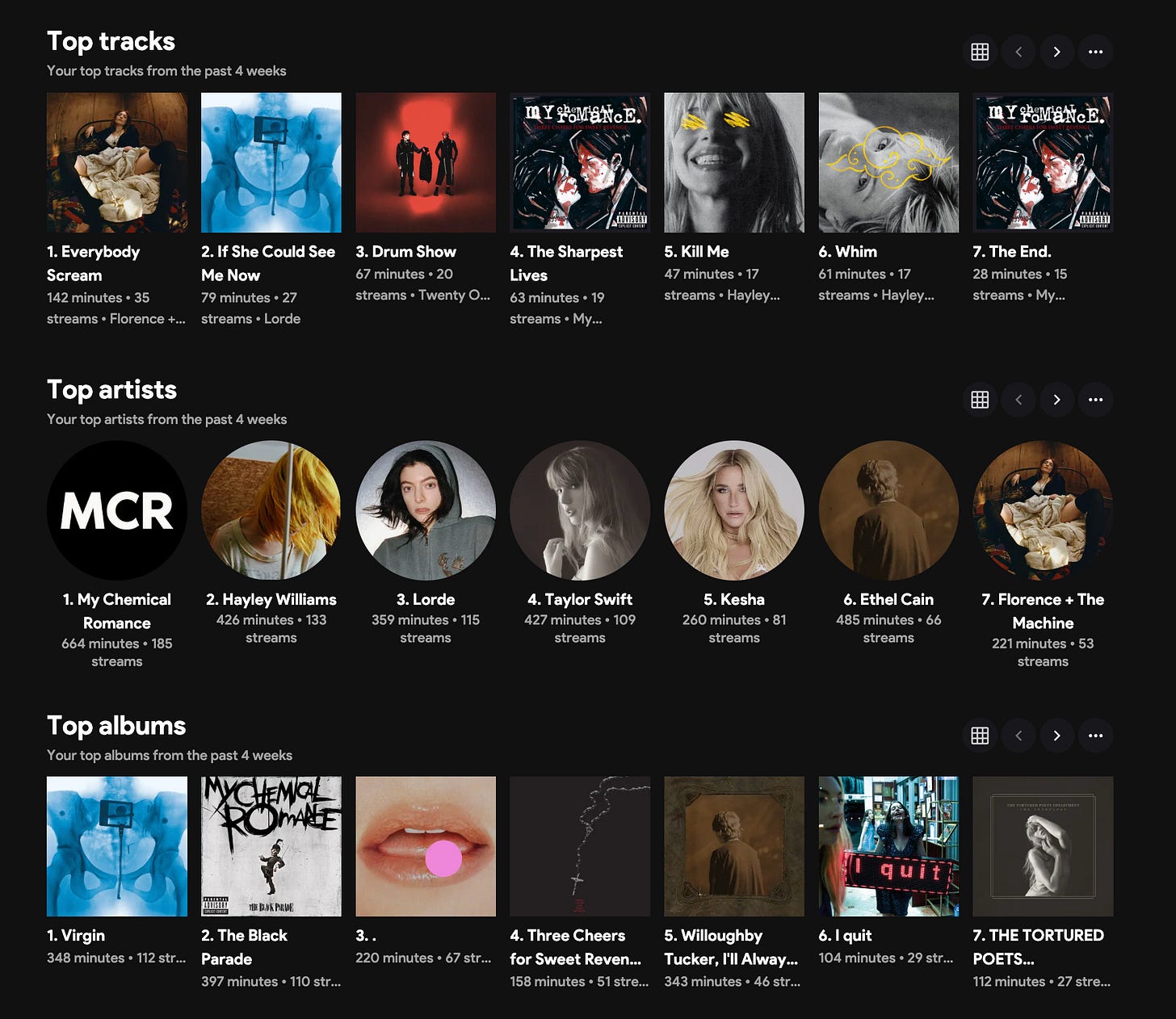Image resolution: width=1176 pixels, height=1019 pixels.
Task: Open Kesha artist photo
Action: pos(734,510)
